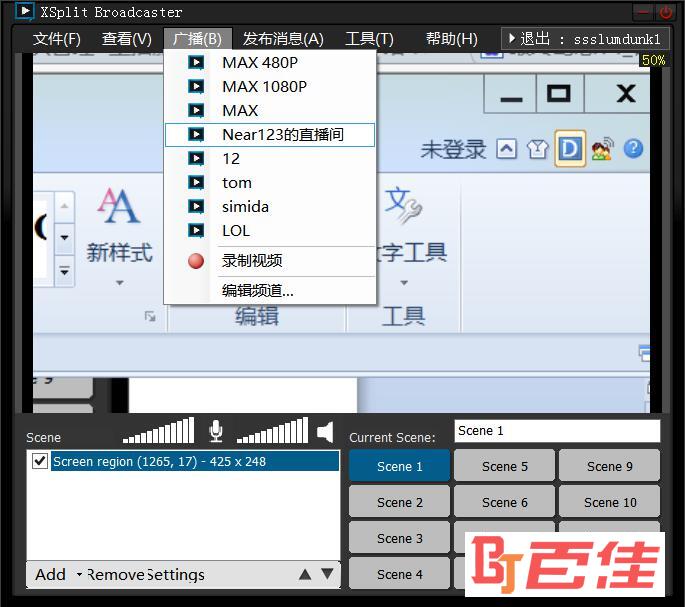The width and height of the screenshot is (685, 607).
Task: Choose 录制视频 from the menu
Action: 270,261
